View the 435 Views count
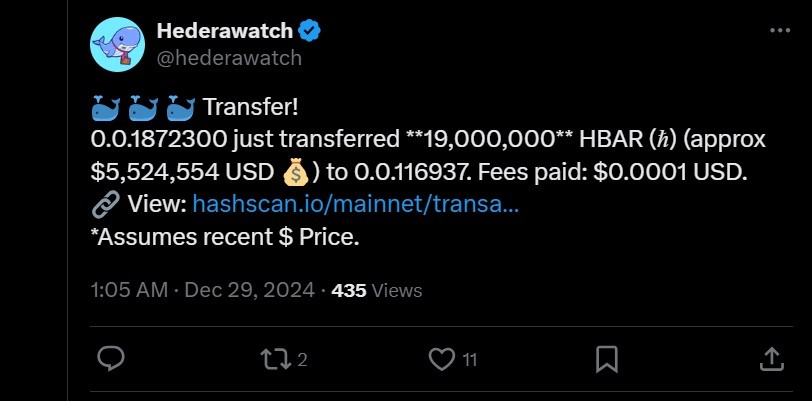 point(376,291)
